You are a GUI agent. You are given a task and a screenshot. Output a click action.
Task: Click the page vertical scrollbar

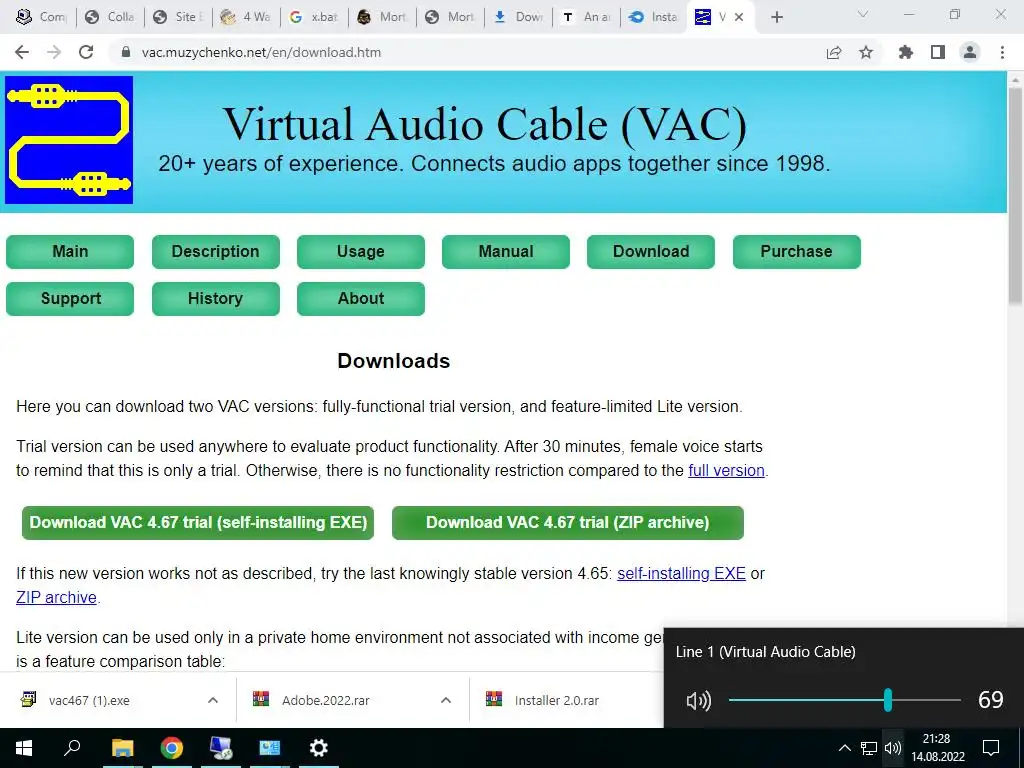coord(1016,196)
